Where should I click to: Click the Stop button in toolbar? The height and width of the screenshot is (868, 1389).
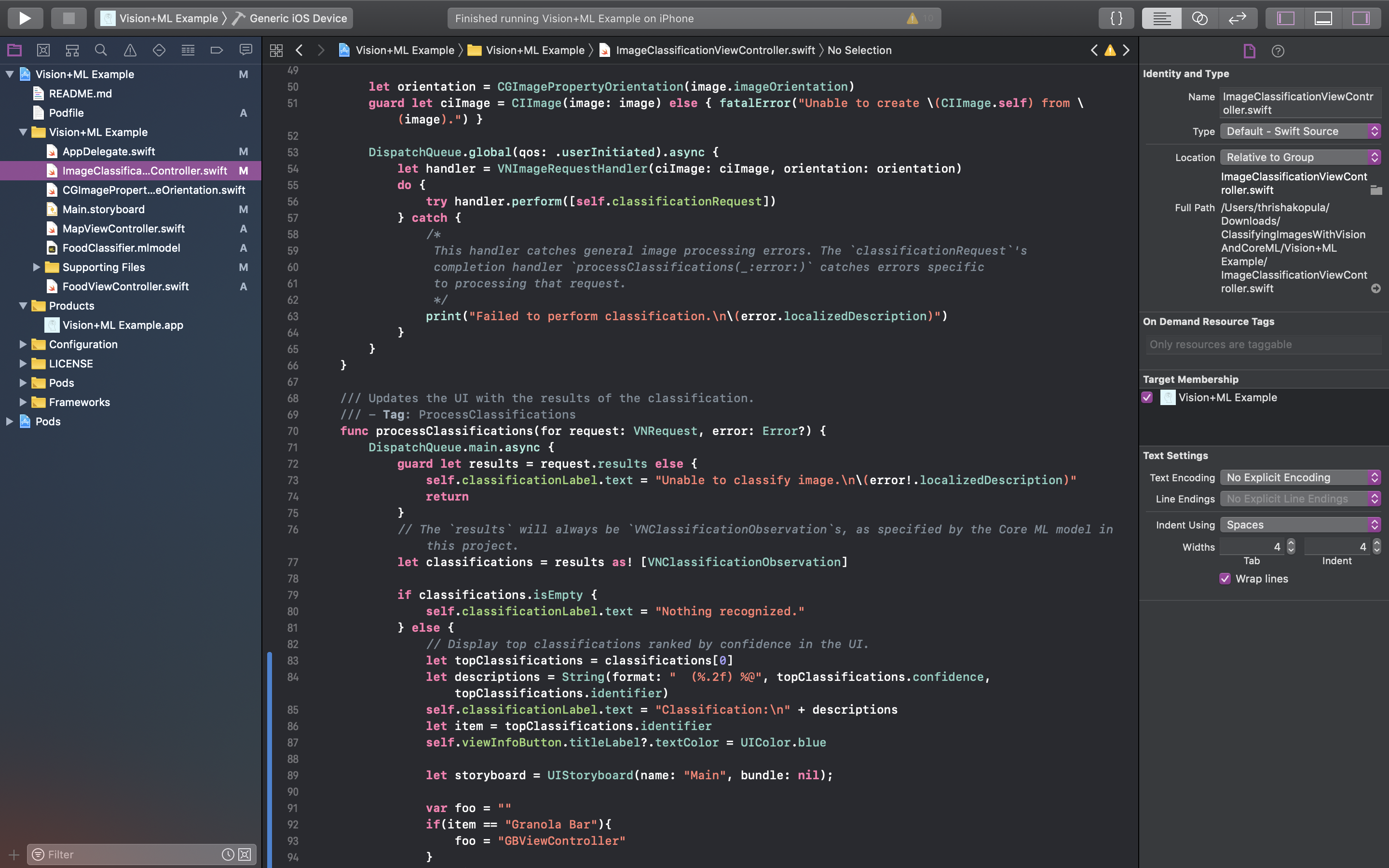coord(69,18)
